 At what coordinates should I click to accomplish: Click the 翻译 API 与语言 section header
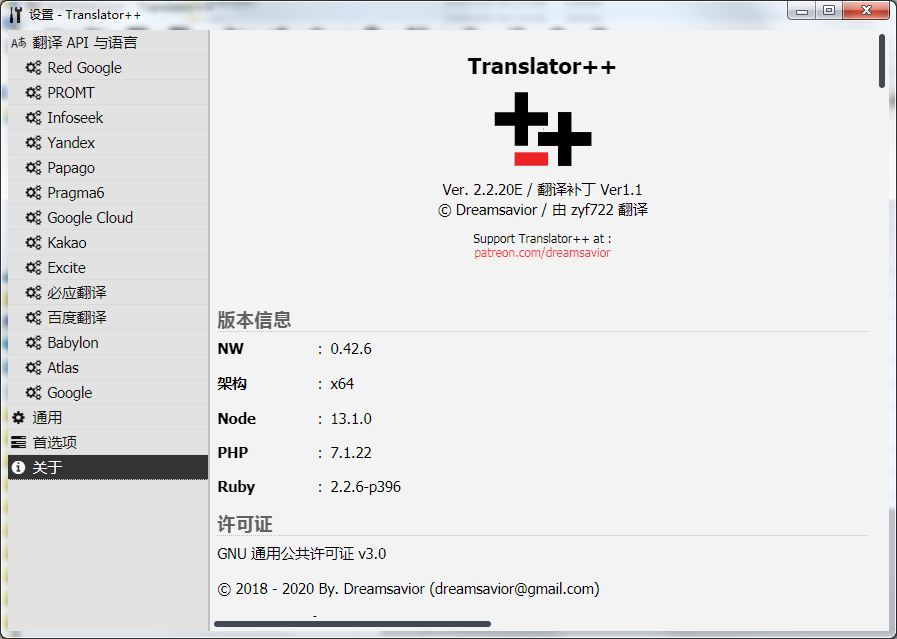pyautogui.click(x=108, y=43)
